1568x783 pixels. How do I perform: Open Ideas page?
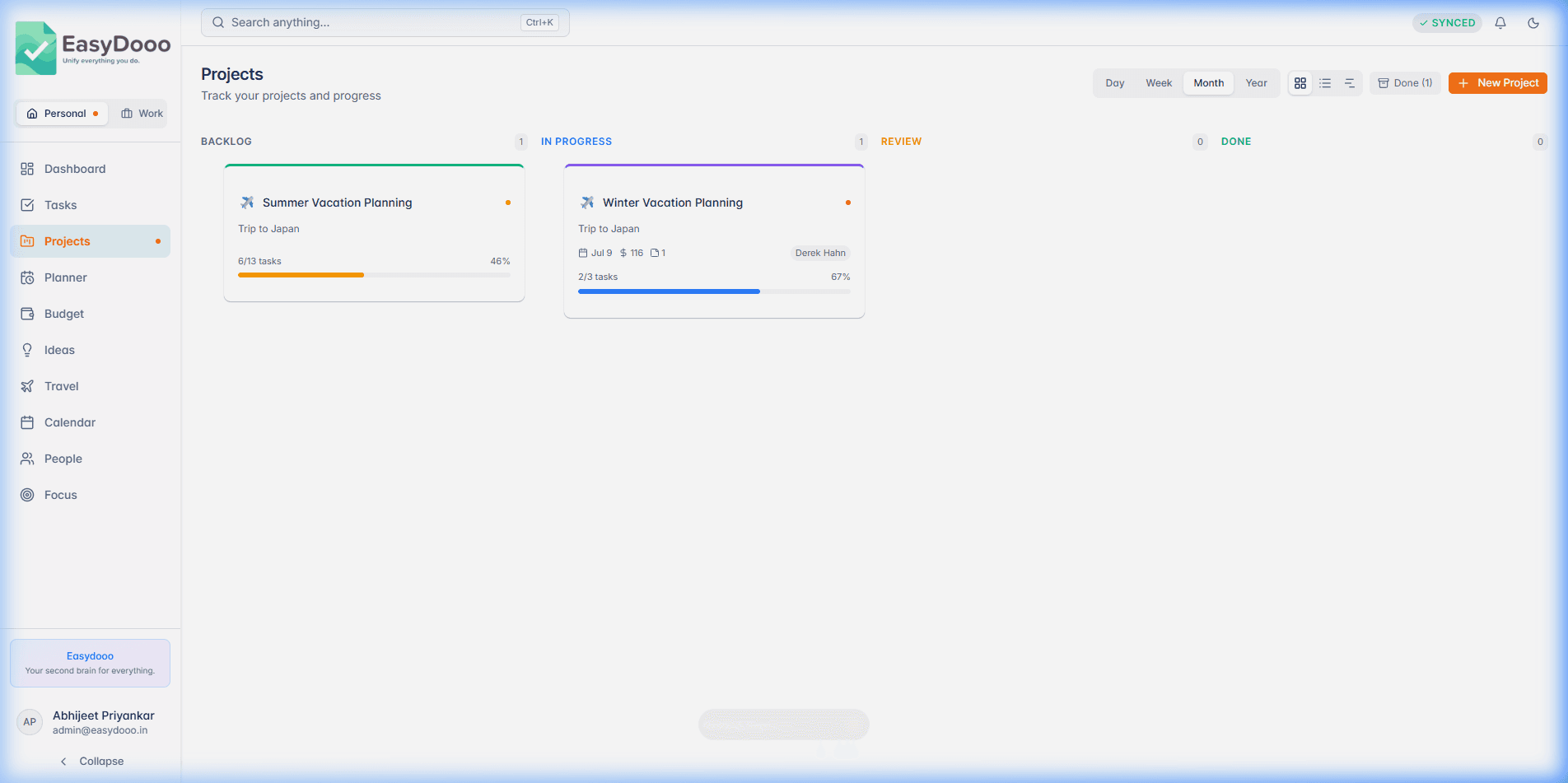[x=90, y=350]
